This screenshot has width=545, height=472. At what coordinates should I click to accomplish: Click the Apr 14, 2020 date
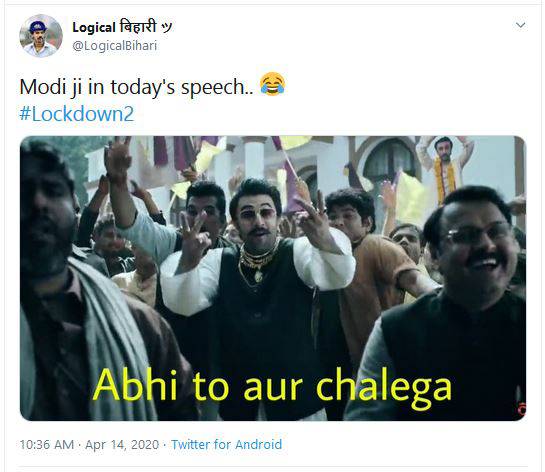[122, 445]
